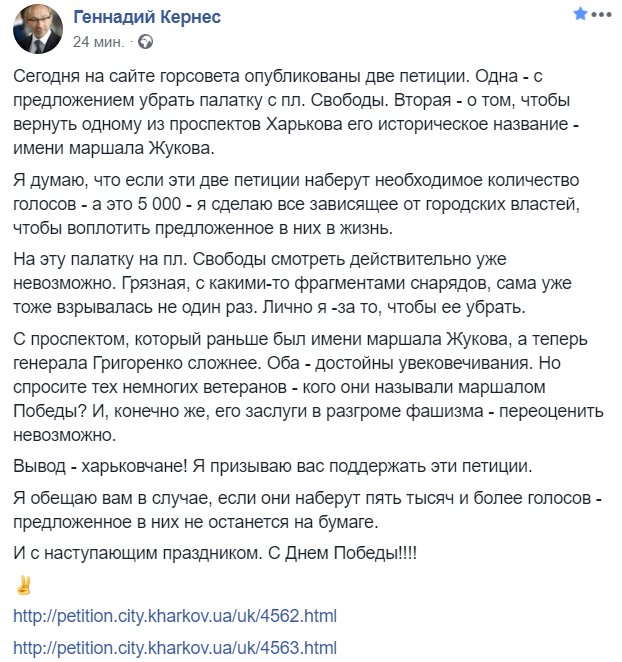Open the petition link ending in 4563.html

point(175,646)
